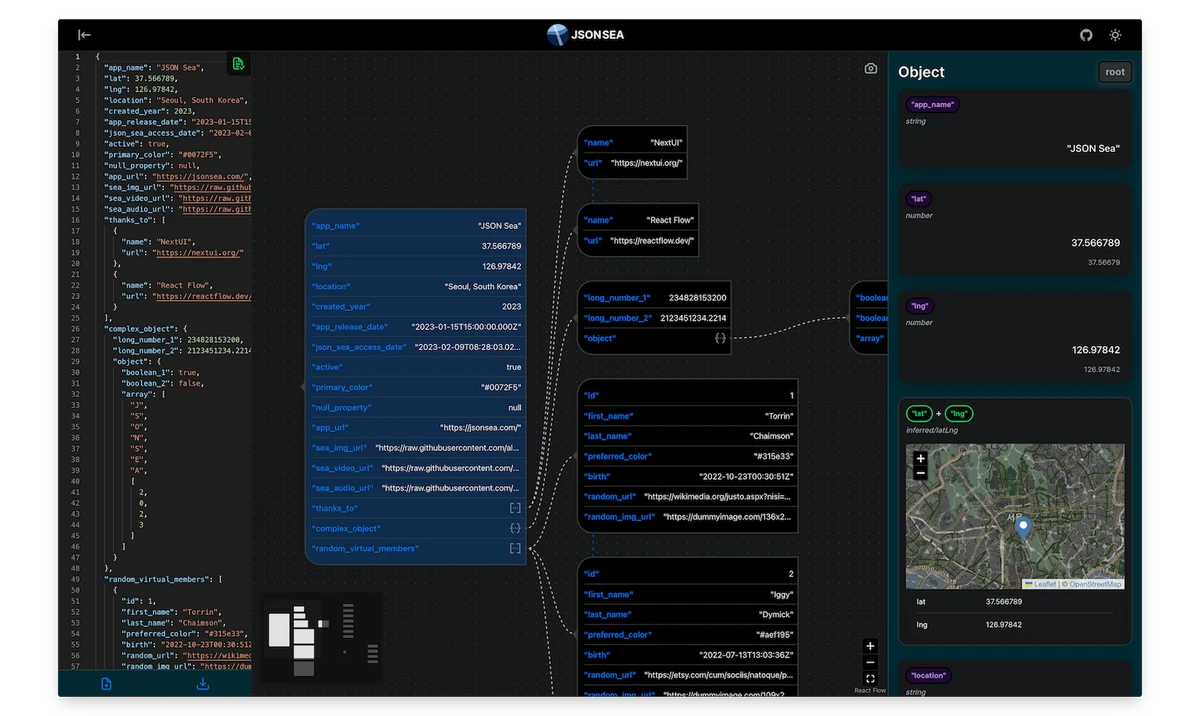Image resolution: width=1200 pixels, height=716 pixels.
Task: Click the "last_name" row showing Dymick
Action: (688, 614)
